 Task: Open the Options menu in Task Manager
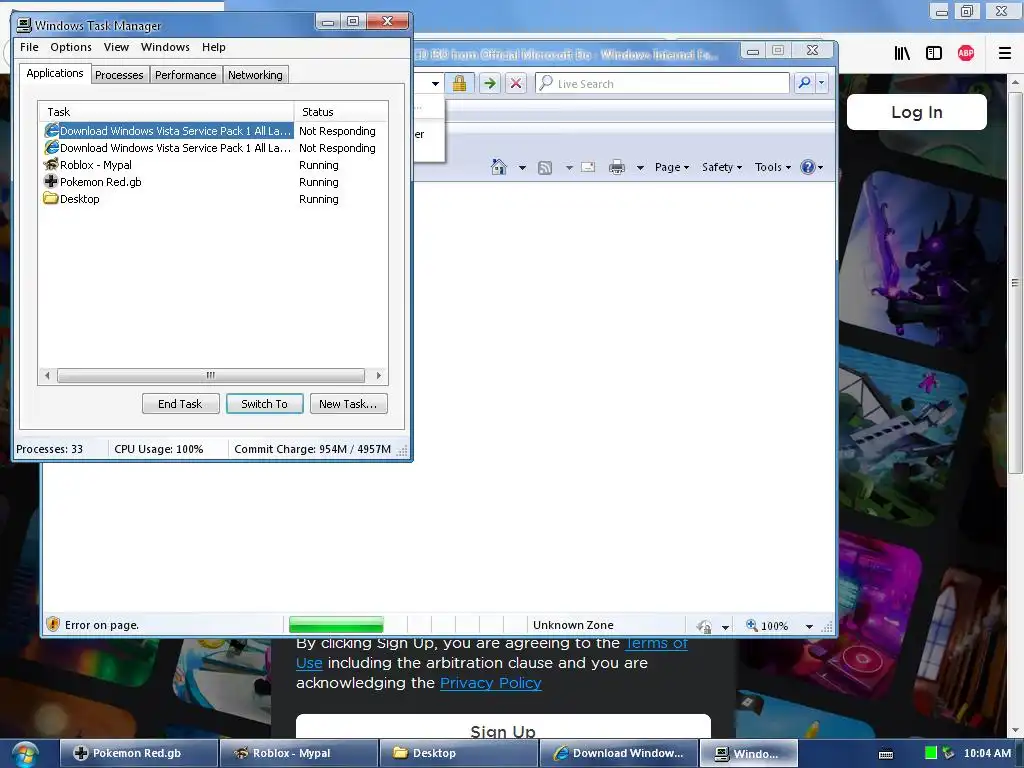point(71,47)
